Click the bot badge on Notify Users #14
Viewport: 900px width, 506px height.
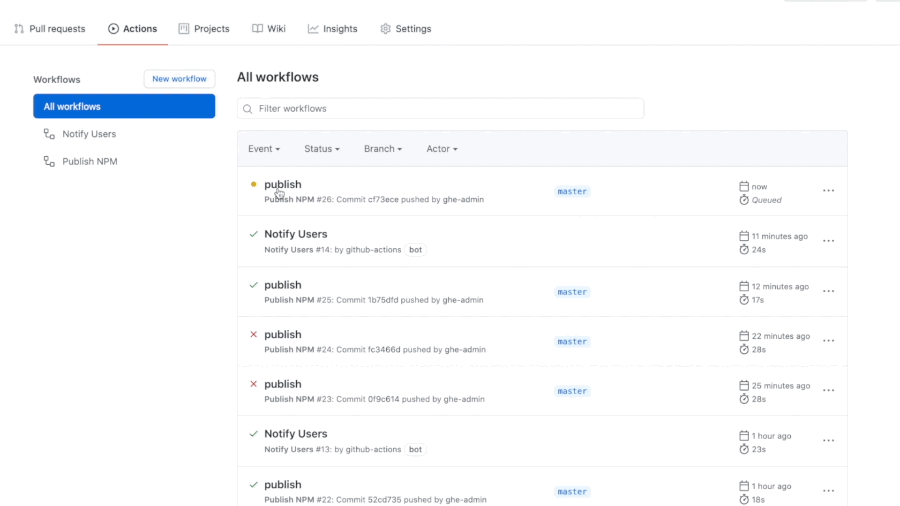pos(416,250)
